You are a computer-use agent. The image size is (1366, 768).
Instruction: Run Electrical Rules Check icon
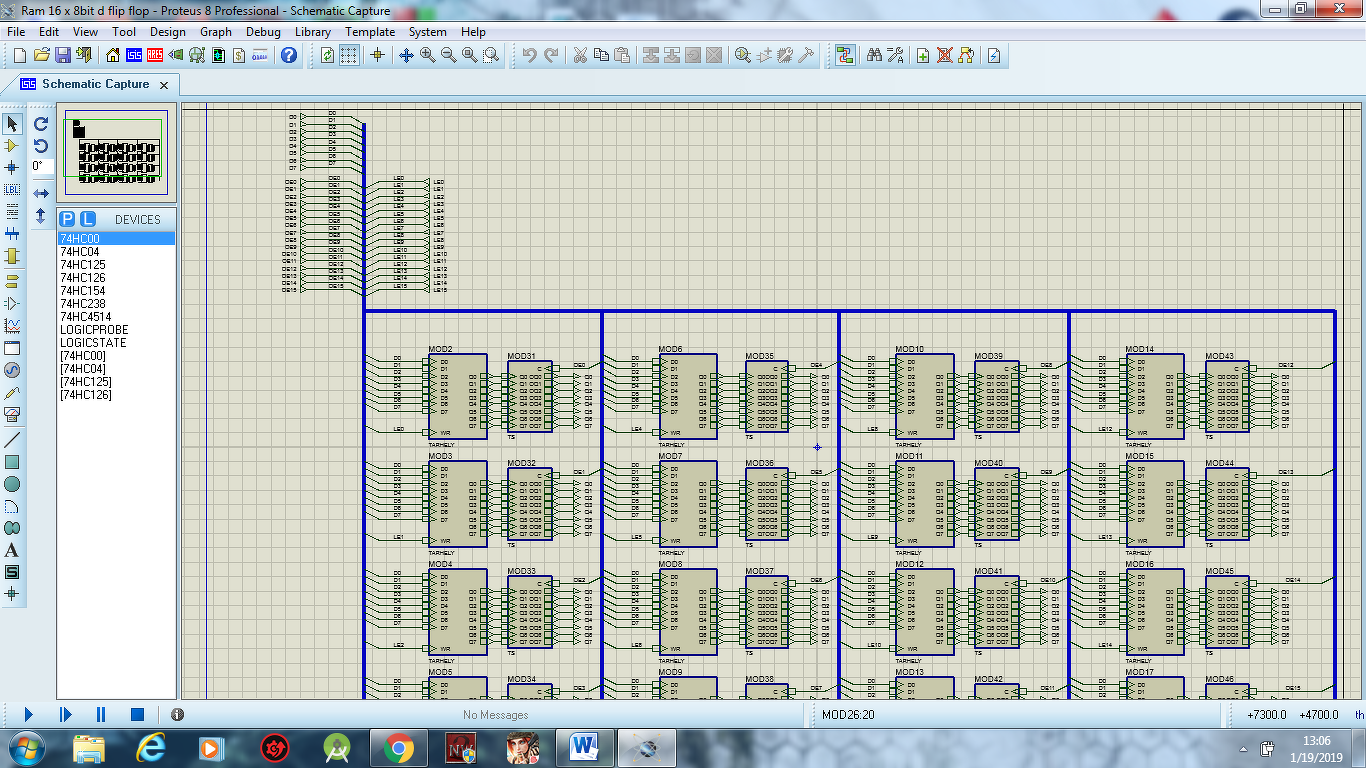click(994, 55)
